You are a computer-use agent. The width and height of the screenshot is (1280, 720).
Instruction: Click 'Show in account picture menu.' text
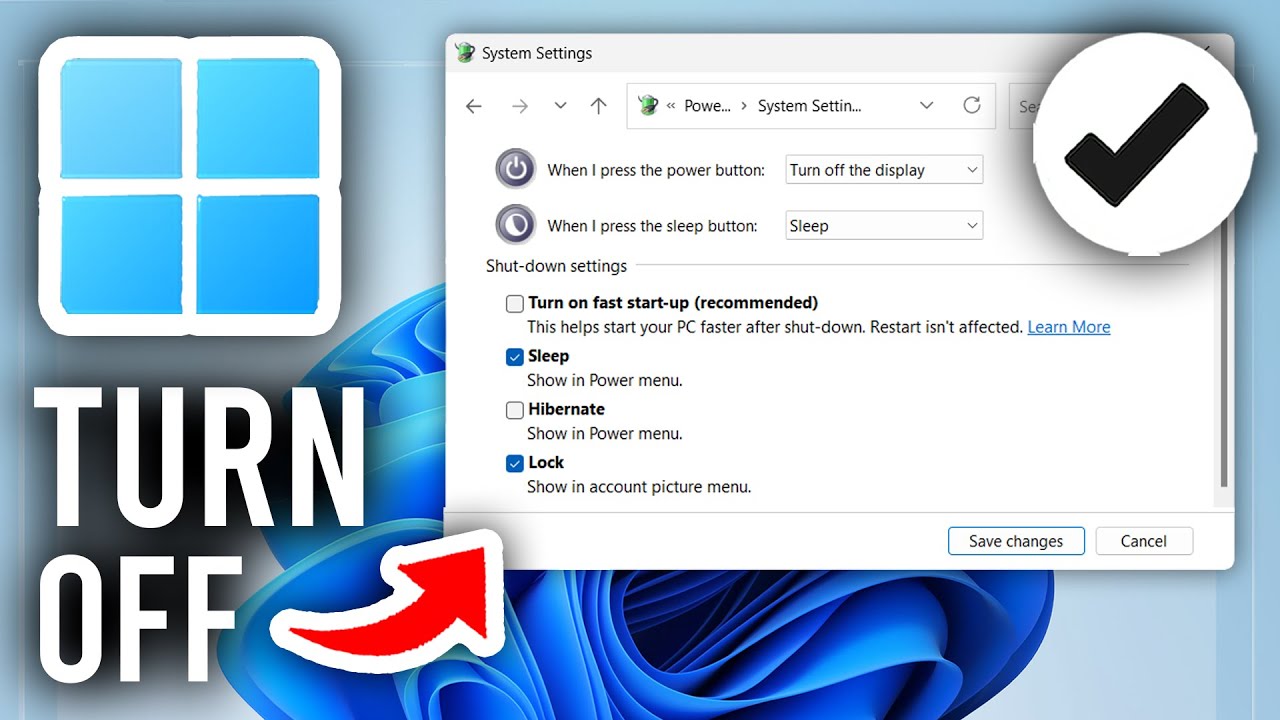pyautogui.click(x=639, y=487)
